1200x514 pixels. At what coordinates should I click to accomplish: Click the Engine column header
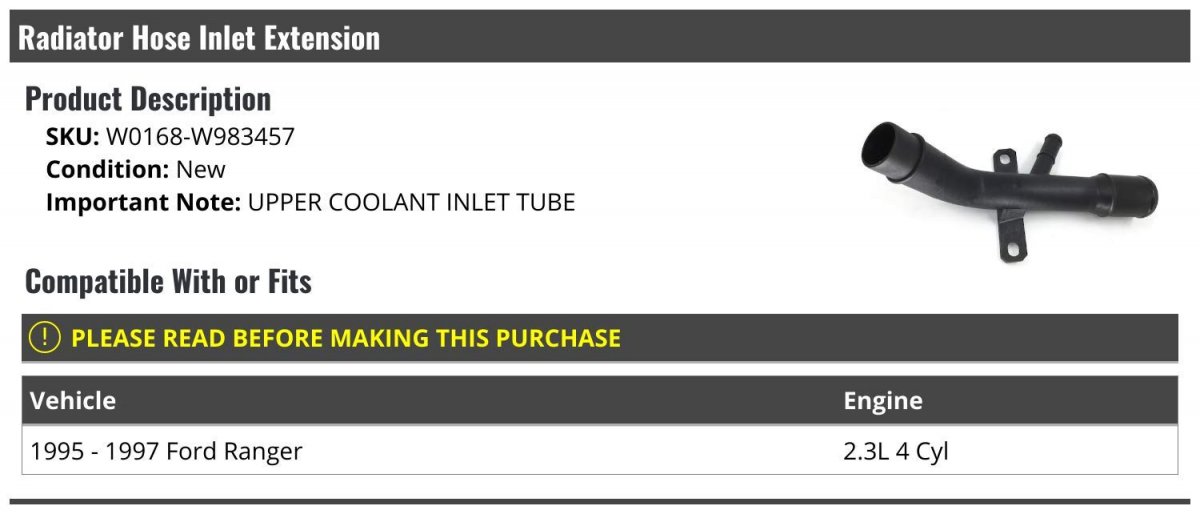point(883,401)
